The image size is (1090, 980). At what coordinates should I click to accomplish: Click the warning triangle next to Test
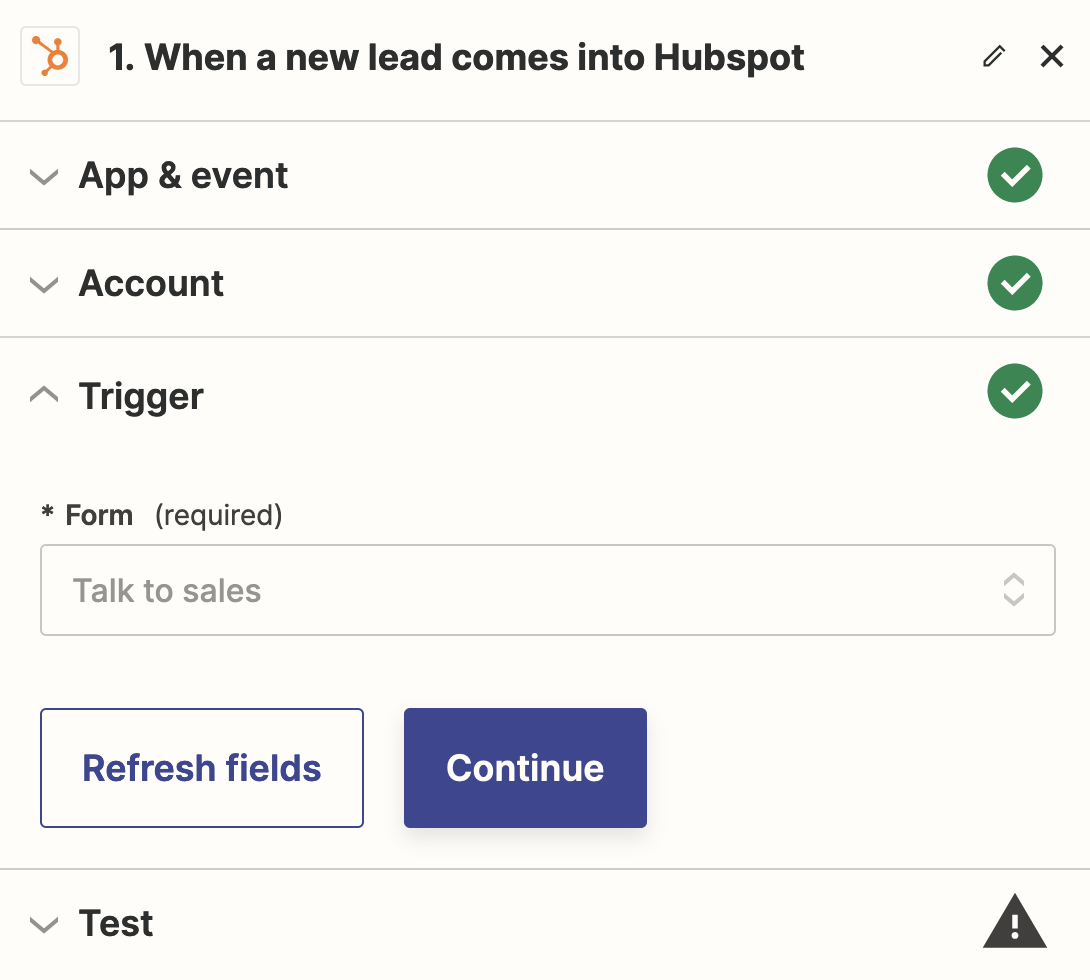[x=1014, y=922]
